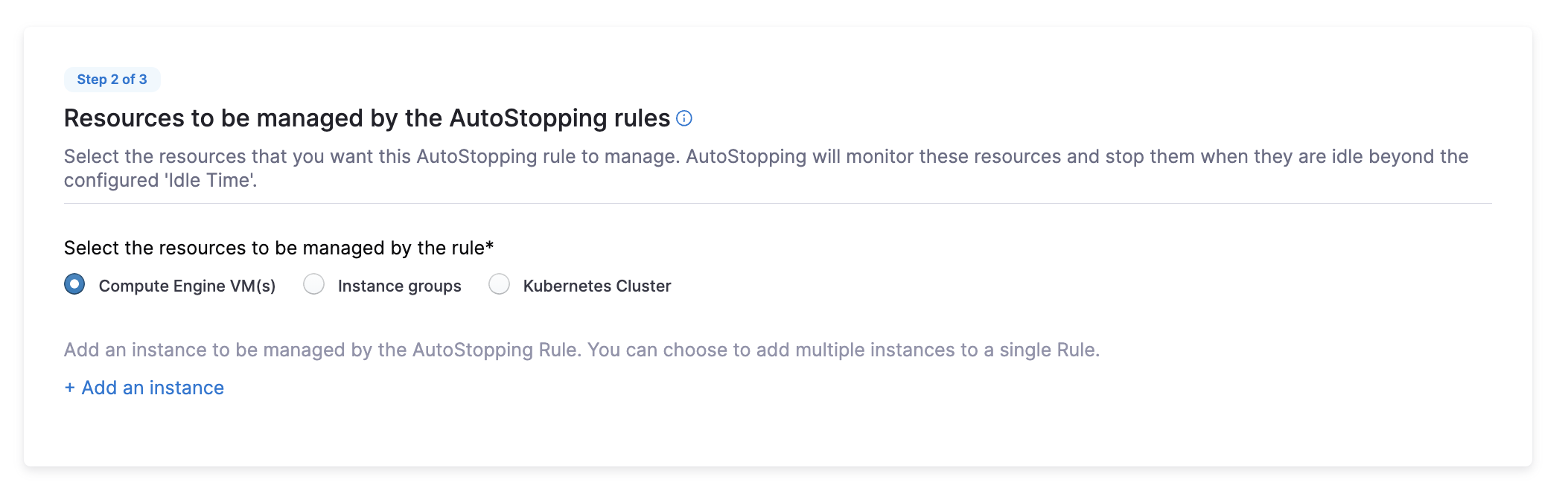Choose the Instance groups radio button
Image resolution: width=1568 pixels, height=491 pixels.
pyautogui.click(x=314, y=284)
